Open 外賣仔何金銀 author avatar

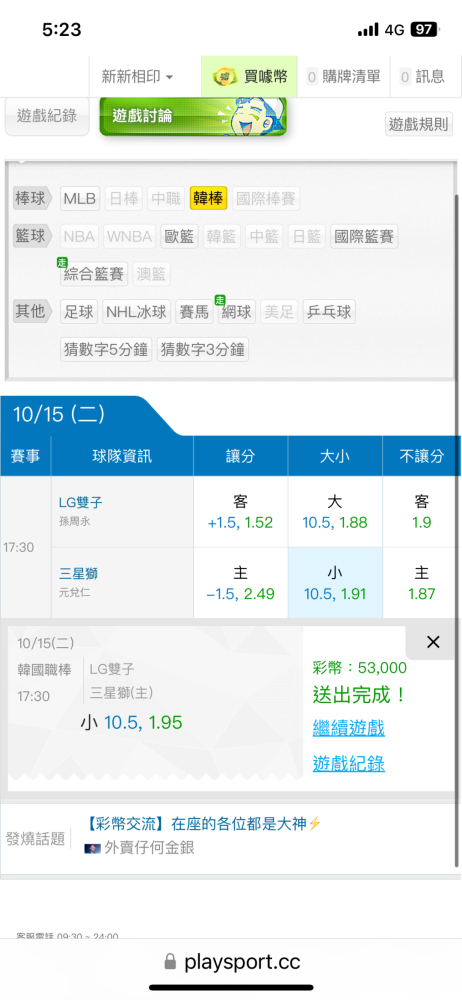[93, 848]
